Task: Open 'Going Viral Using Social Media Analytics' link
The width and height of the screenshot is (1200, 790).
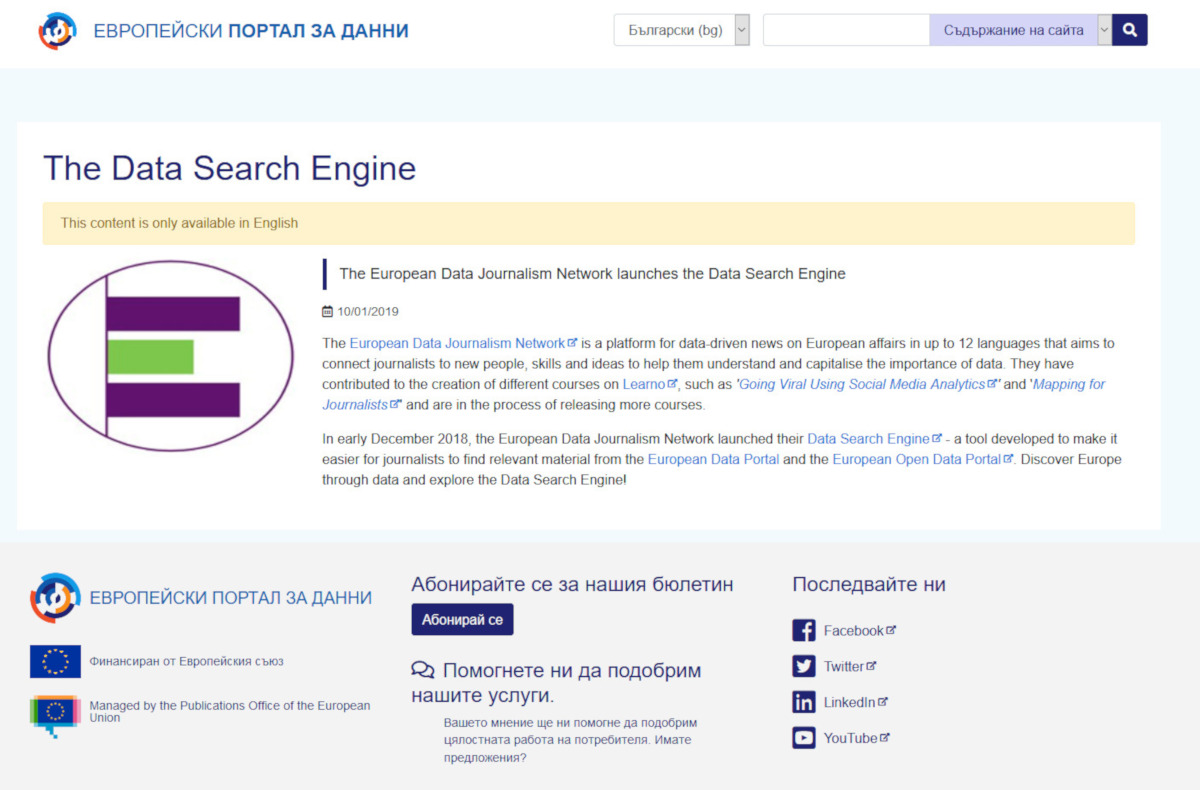Action: (x=861, y=384)
